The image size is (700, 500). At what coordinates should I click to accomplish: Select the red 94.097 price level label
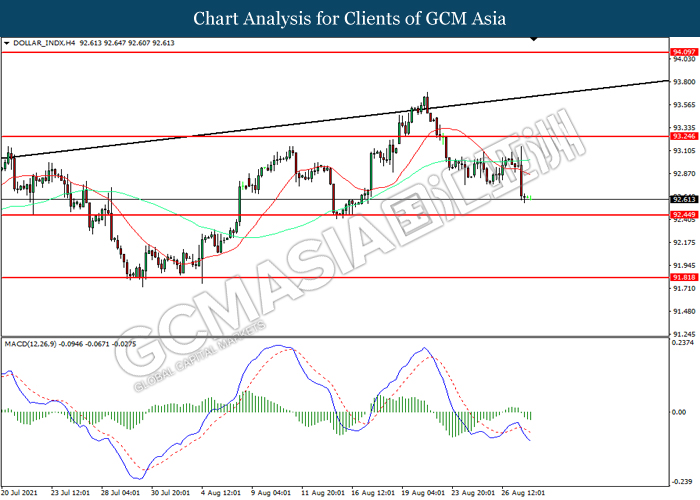pyautogui.click(x=684, y=52)
